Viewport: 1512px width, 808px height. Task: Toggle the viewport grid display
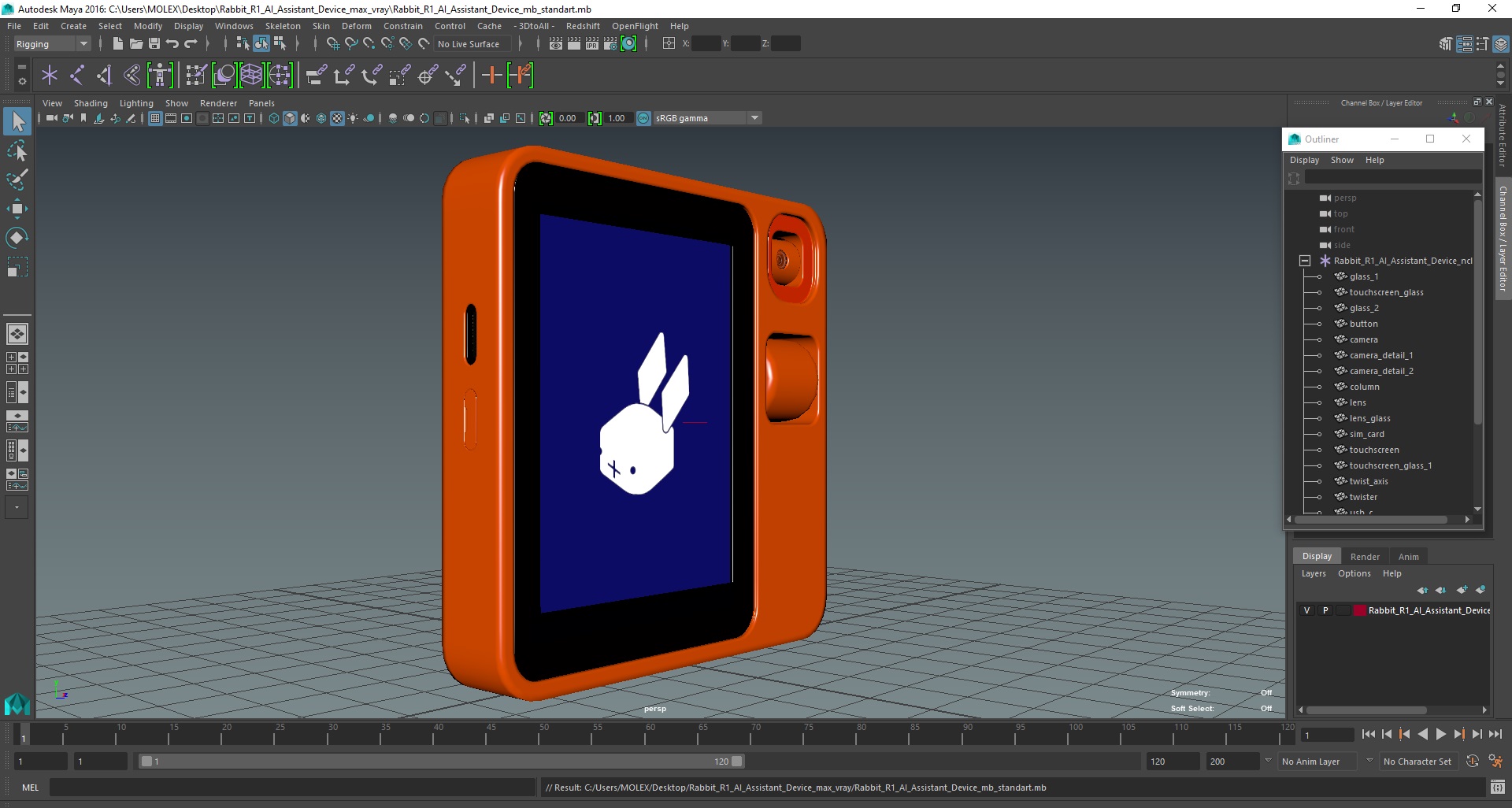(155, 118)
